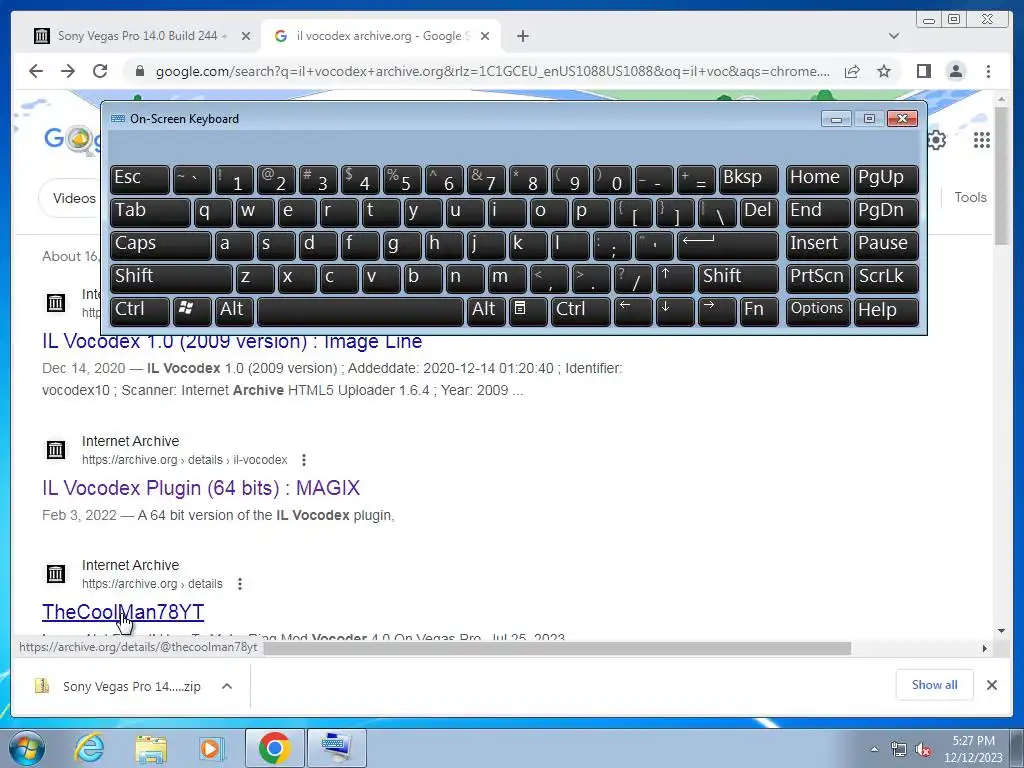Switch to Sony Vegas Pro 14.0 tab
1024x768 pixels.
(142, 36)
